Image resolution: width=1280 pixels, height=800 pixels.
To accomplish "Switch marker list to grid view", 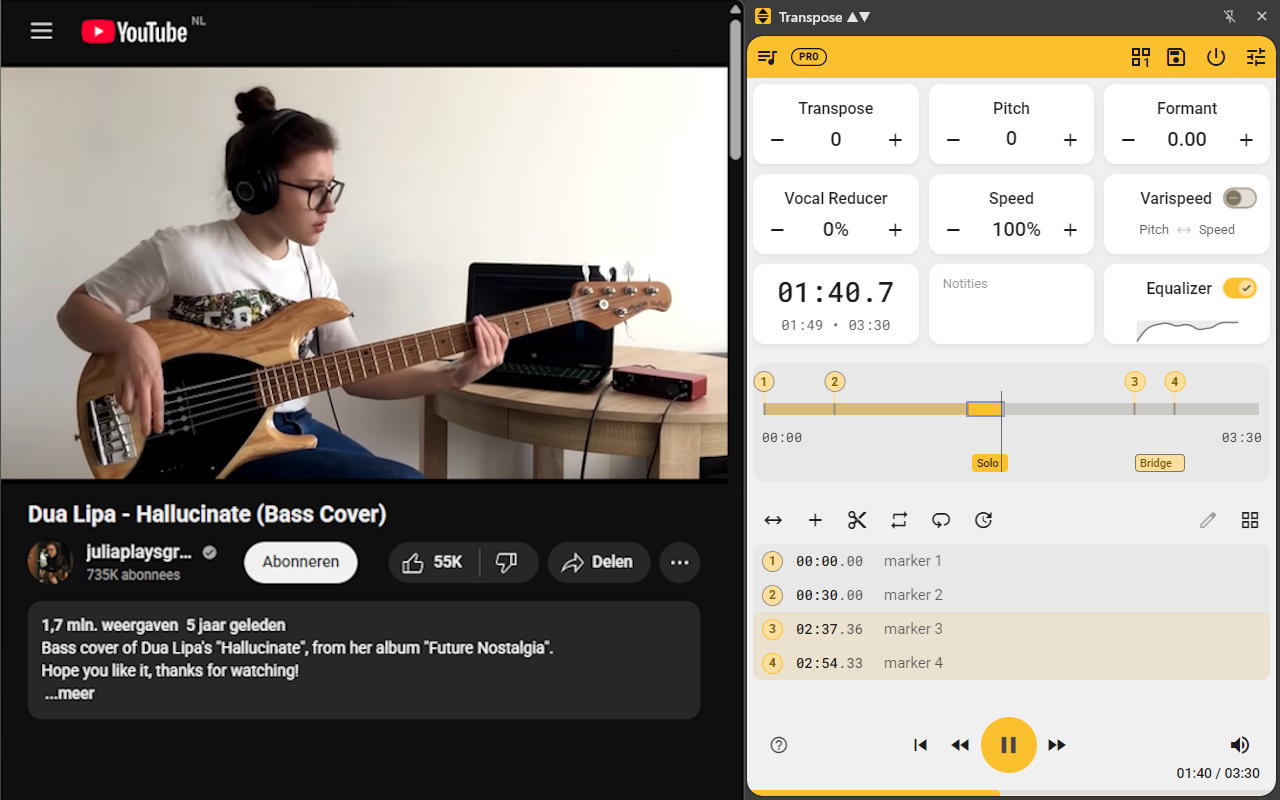I will coord(1250,520).
